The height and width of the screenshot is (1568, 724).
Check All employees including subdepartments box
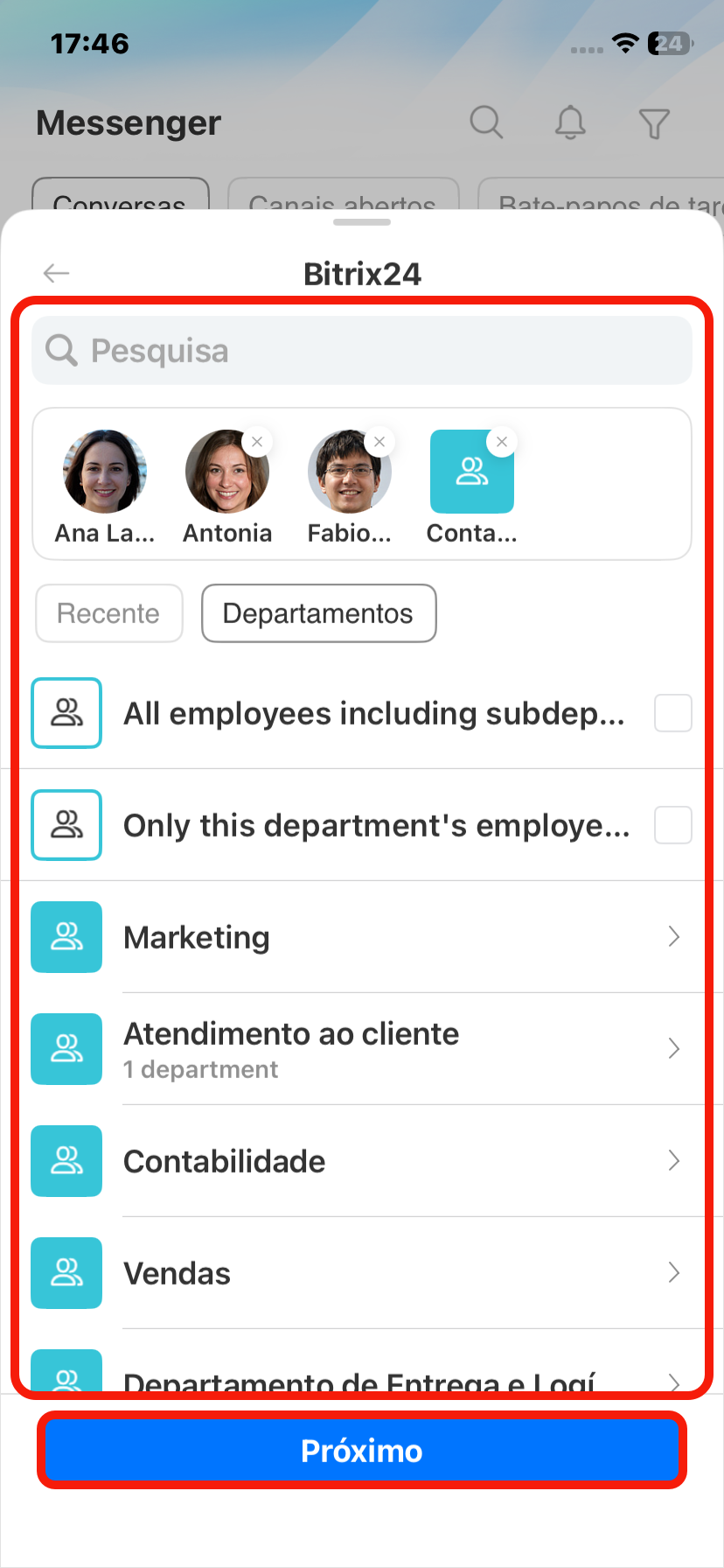click(672, 713)
